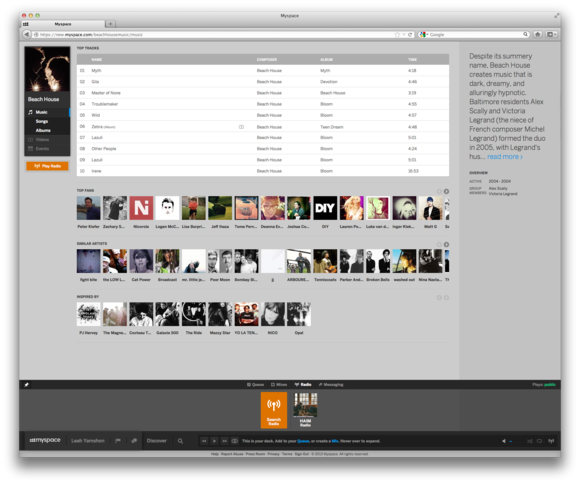This screenshot has width=580, height=484.
Task: Open the connections link icon
Action: pos(134,441)
